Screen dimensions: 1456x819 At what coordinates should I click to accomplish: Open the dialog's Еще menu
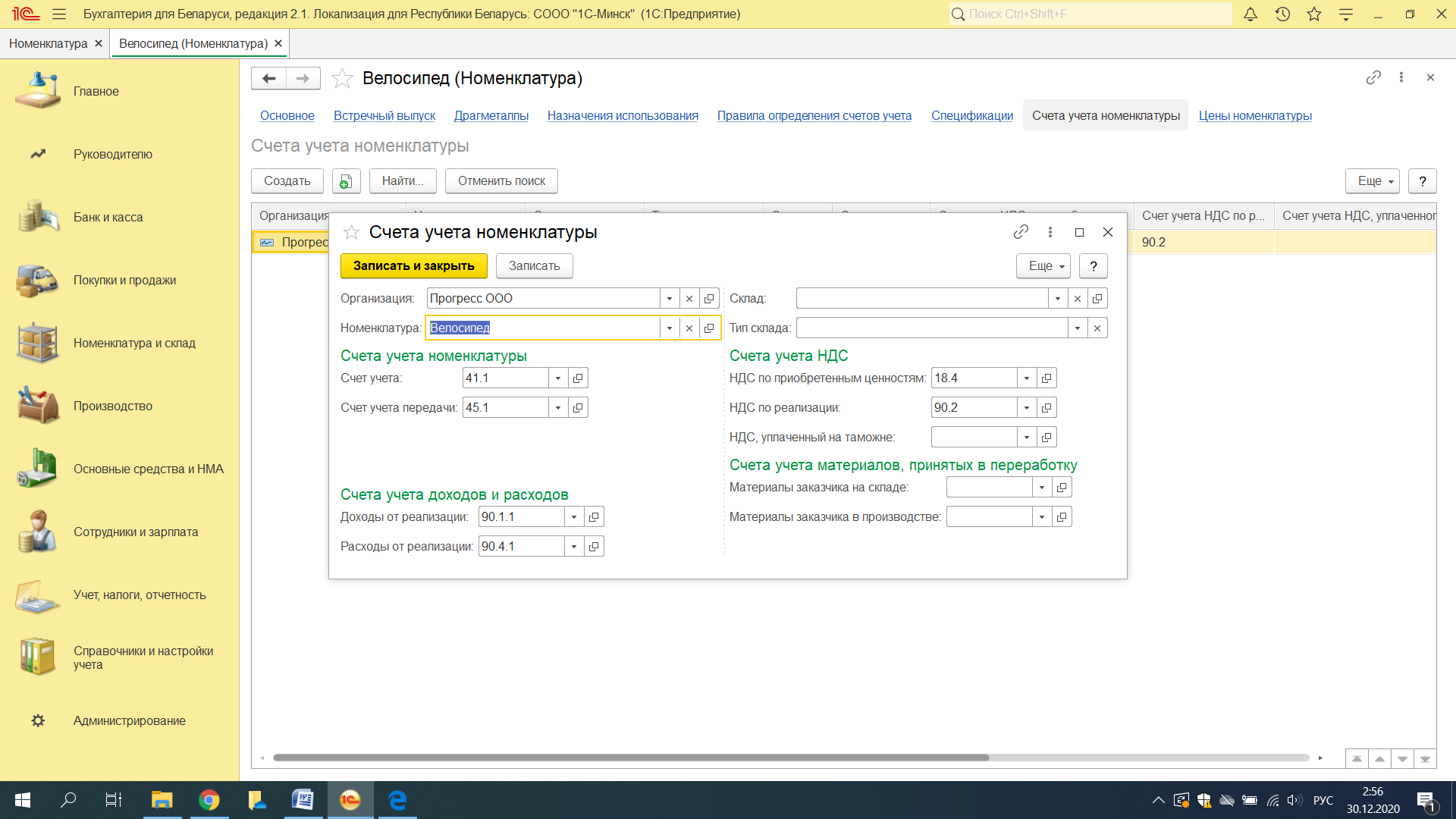click(1043, 265)
